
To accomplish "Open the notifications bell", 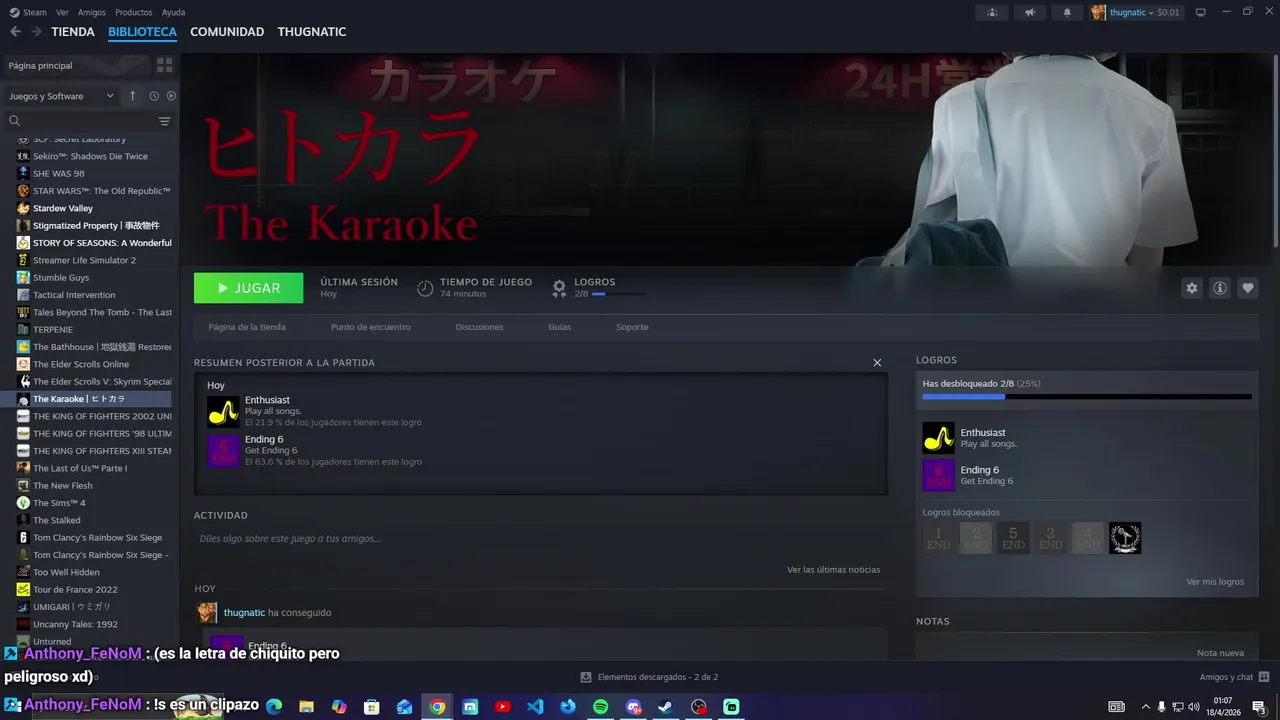I will click(x=1066, y=12).
